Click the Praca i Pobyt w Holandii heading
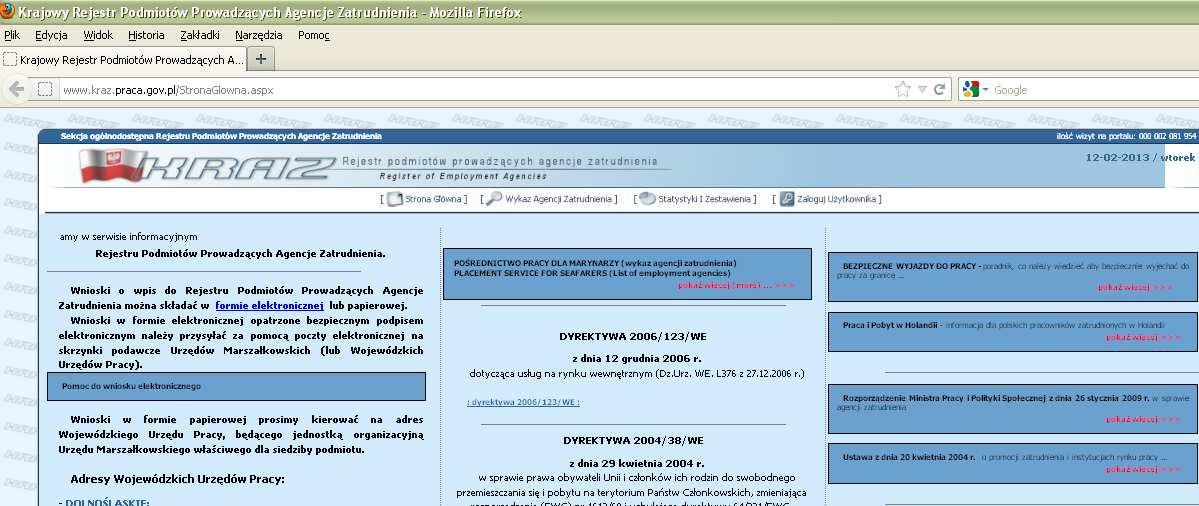Screen dimensions: 1199x506 coord(890,325)
